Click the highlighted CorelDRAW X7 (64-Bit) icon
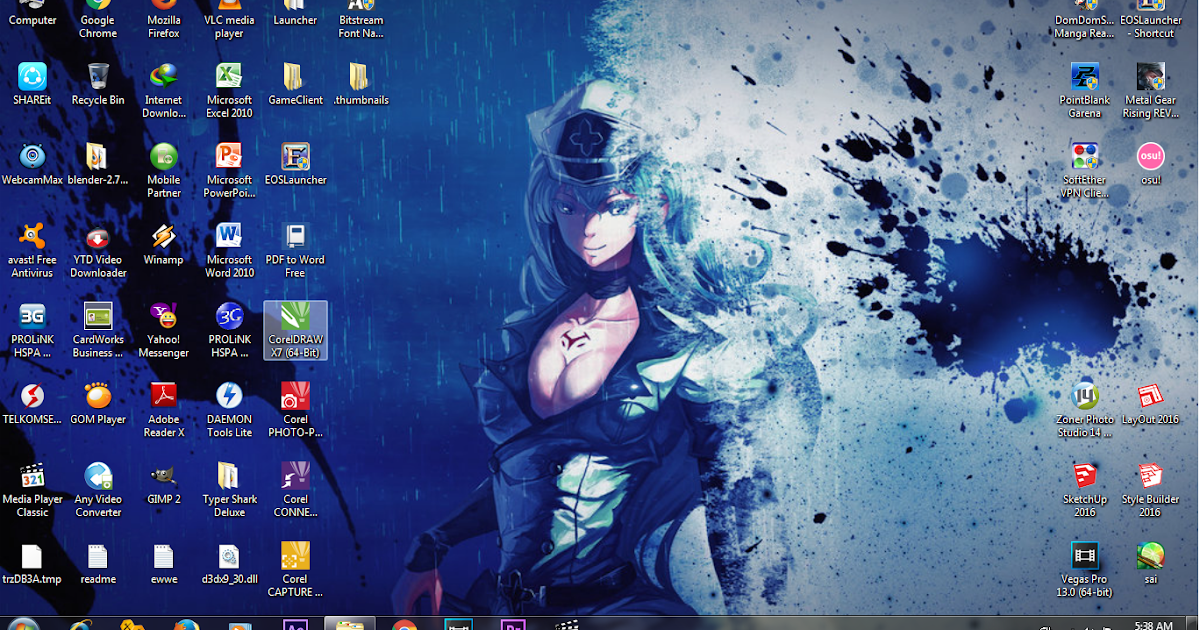This screenshot has width=1200, height=630. coord(295,330)
